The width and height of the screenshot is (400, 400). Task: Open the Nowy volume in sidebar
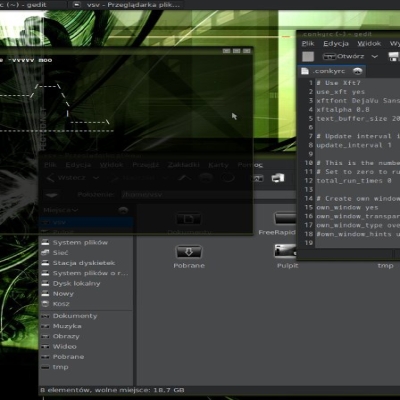pos(63,294)
